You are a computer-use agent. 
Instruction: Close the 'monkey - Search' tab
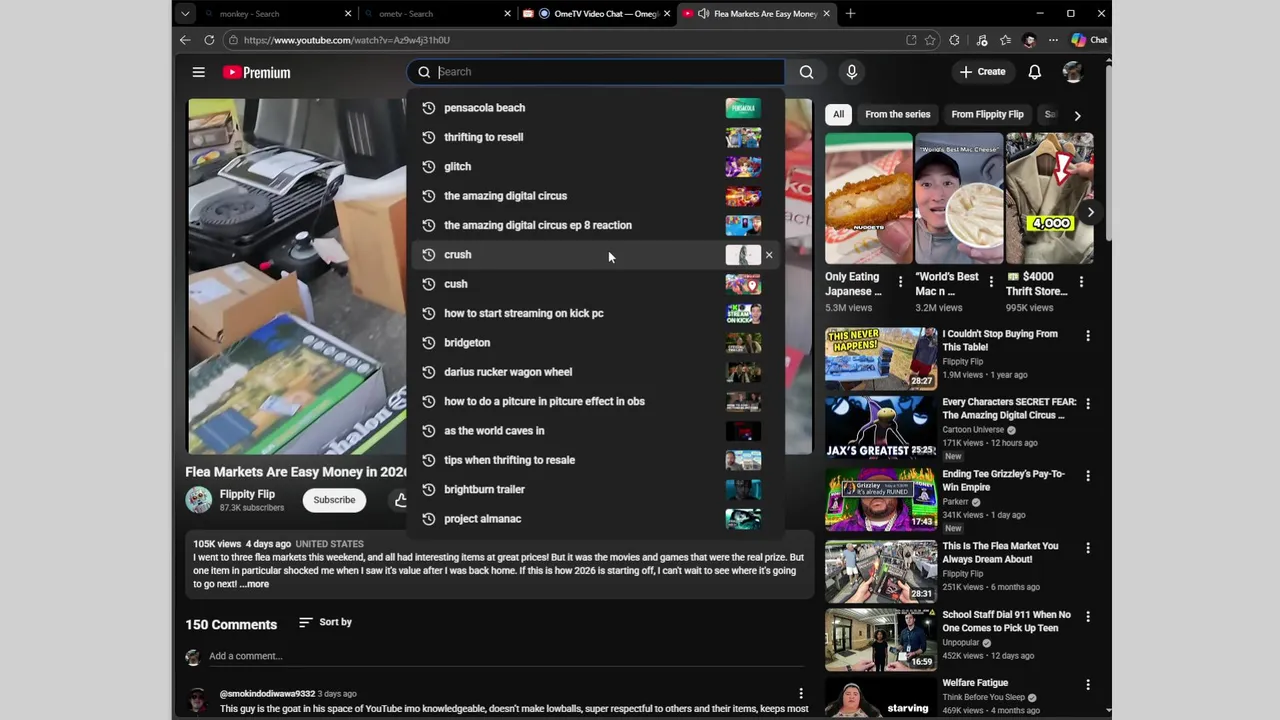tap(348, 14)
